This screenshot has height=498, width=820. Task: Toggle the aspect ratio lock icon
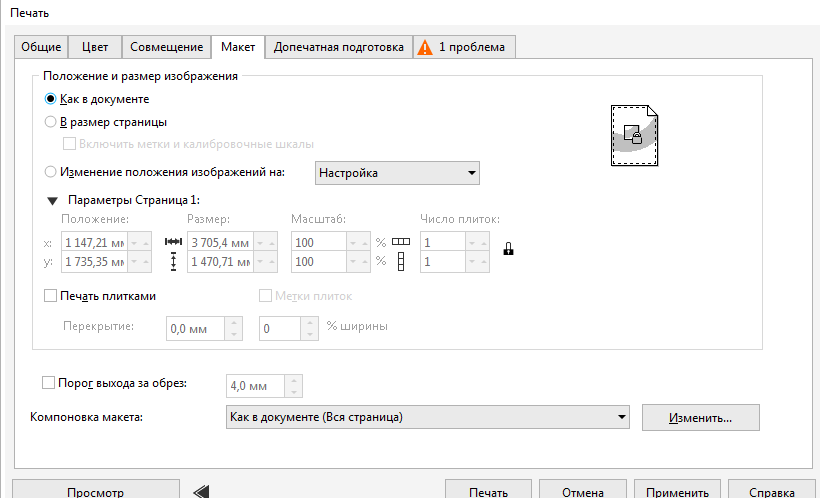pos(508,249)
